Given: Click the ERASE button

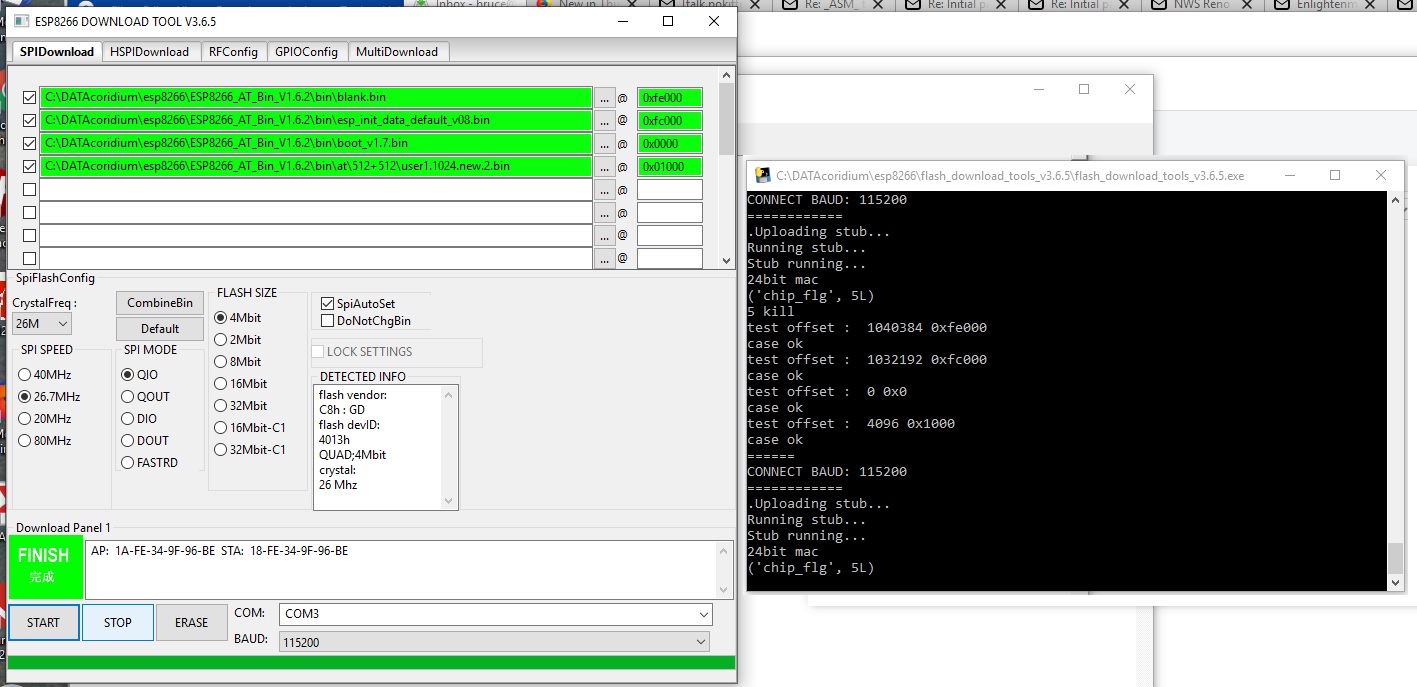Looking at the screenshot, I should coord(191,622).
